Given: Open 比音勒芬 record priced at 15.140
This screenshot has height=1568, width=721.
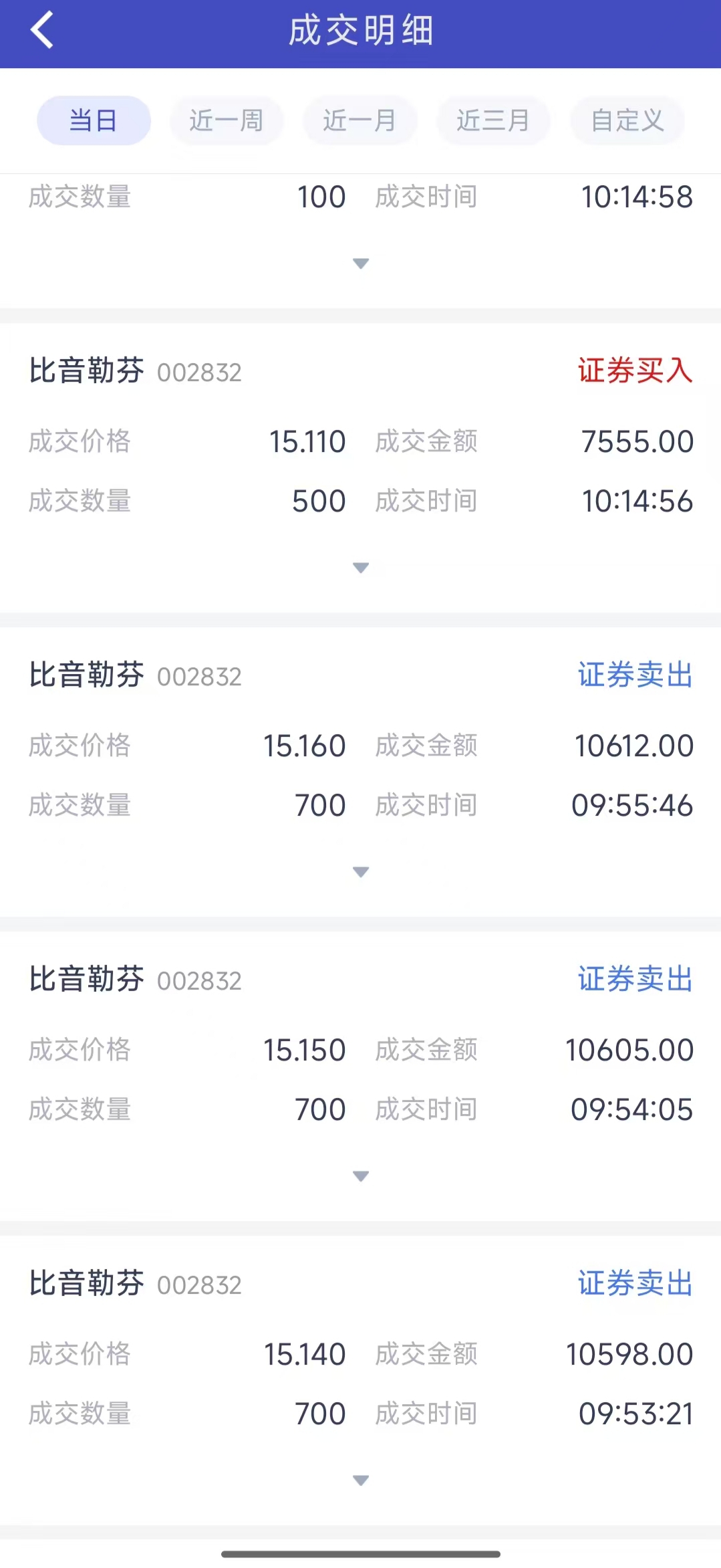Looking at the screenshot, I should tap(87, 1283).
